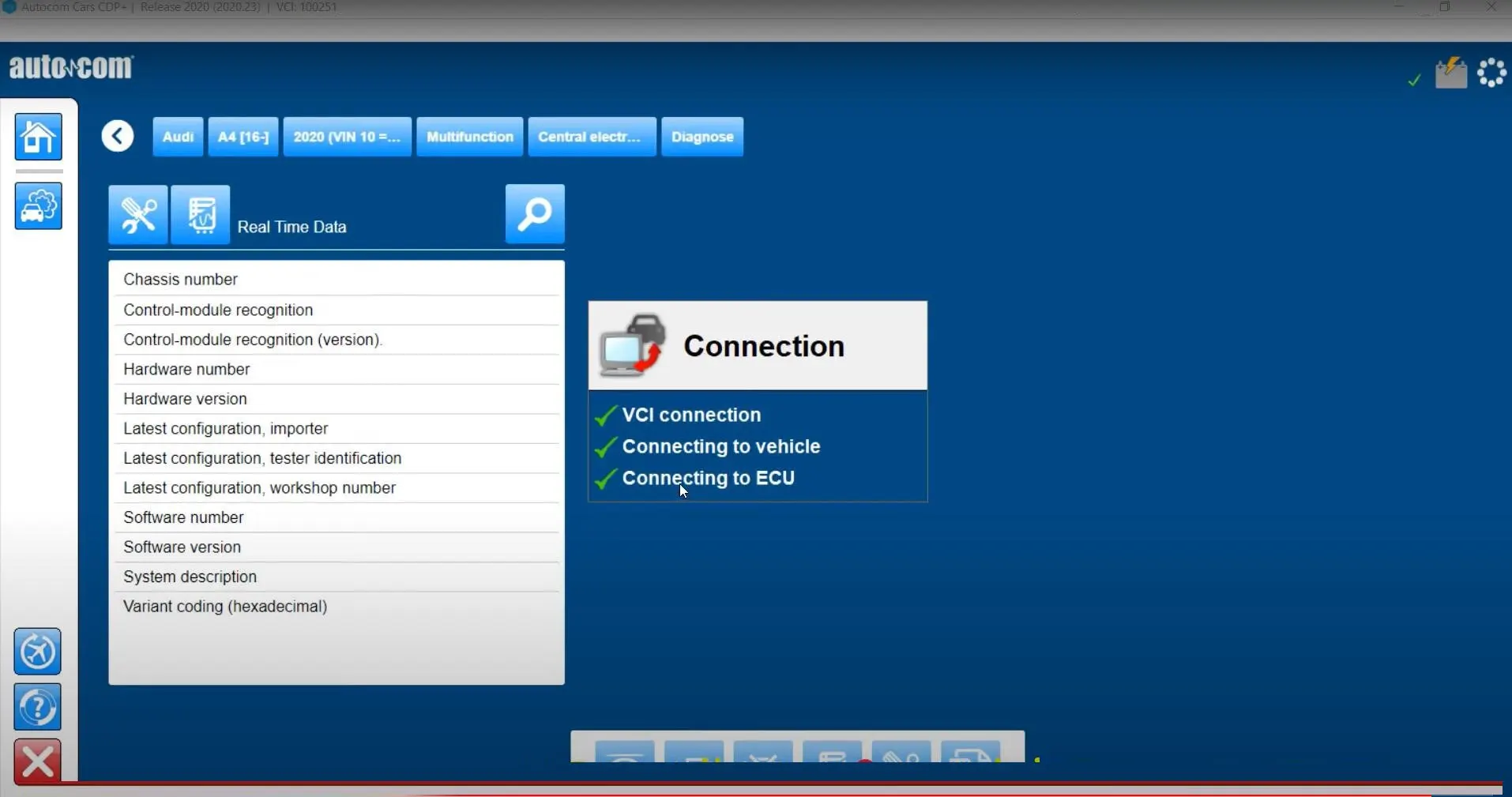The height and width of the screenshot is (797, 1512).
Task: Click the Connecting to ECU status line
Action: coord(694,478)
